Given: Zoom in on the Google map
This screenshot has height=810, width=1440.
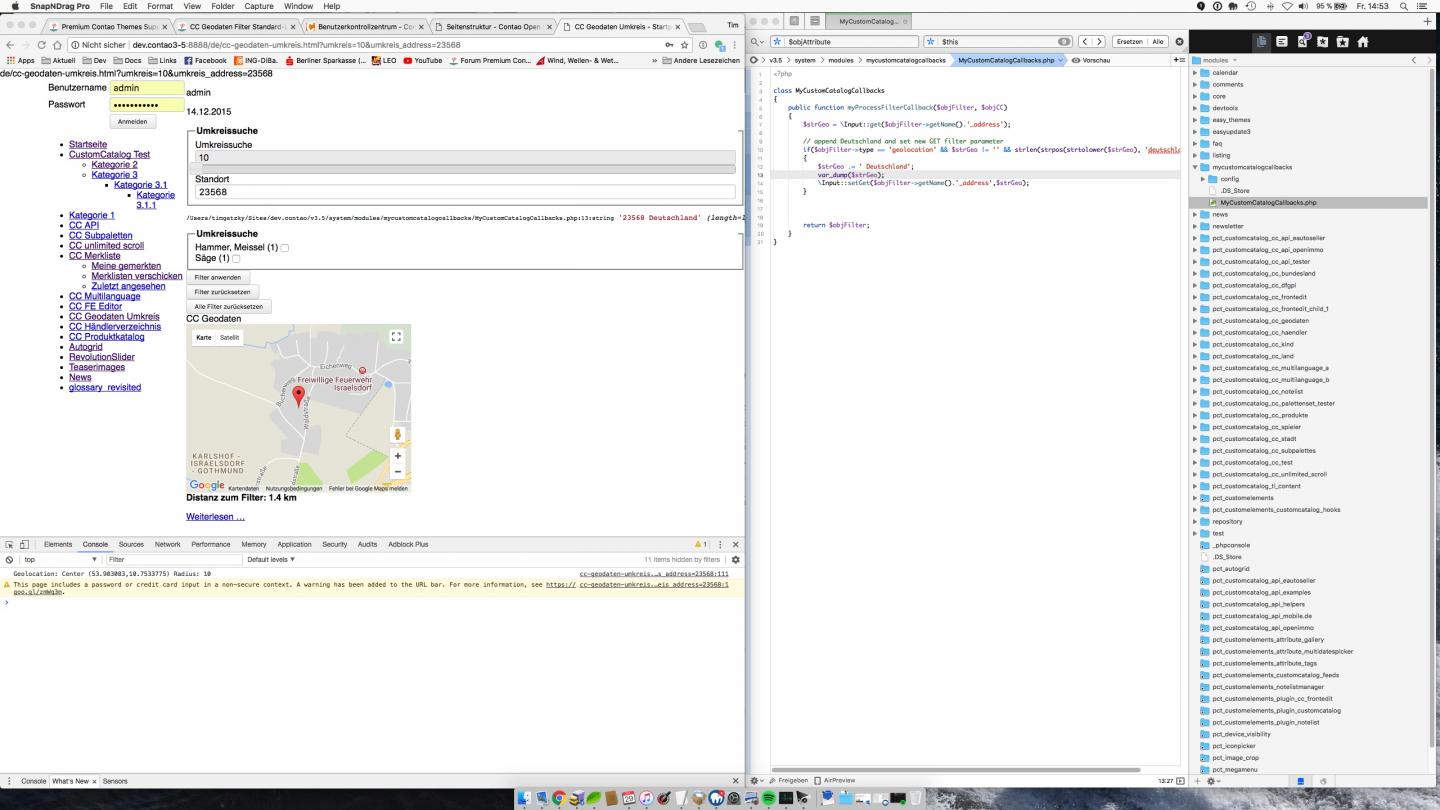Looking at the screenshot, I should click(398, 456).
